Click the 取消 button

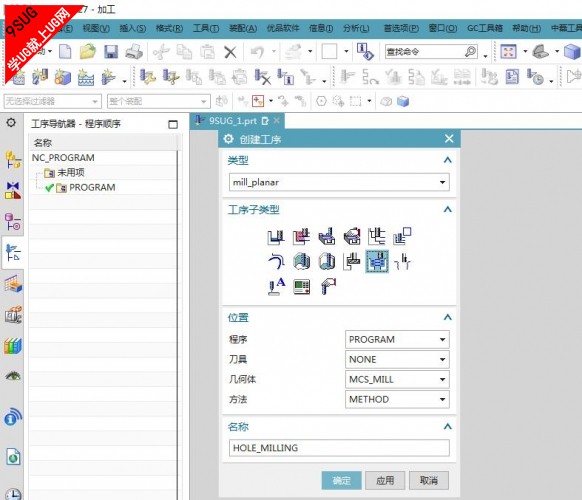click(x=429, y=481)
